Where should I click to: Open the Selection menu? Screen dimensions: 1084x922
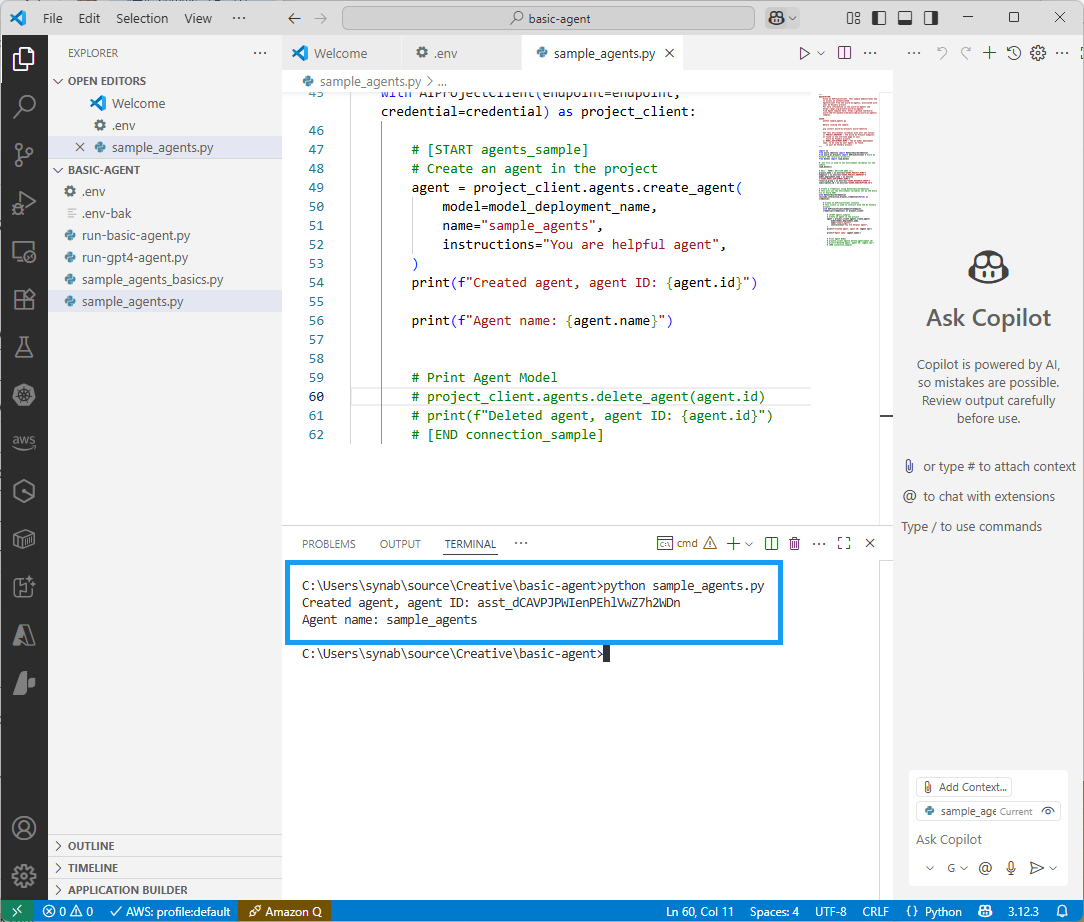(142, 19)
